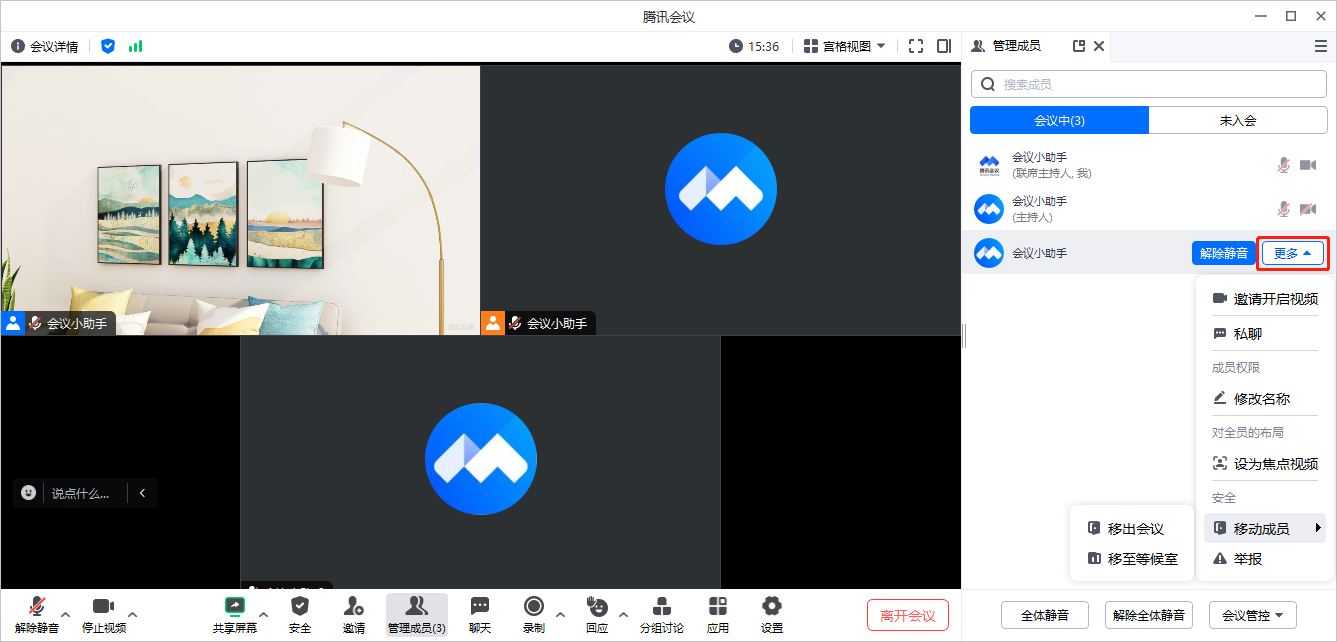Click the magnifier icon in 搜索成员
The width and height of the screenshot is (1337, 642).
(x=989, y=84)
